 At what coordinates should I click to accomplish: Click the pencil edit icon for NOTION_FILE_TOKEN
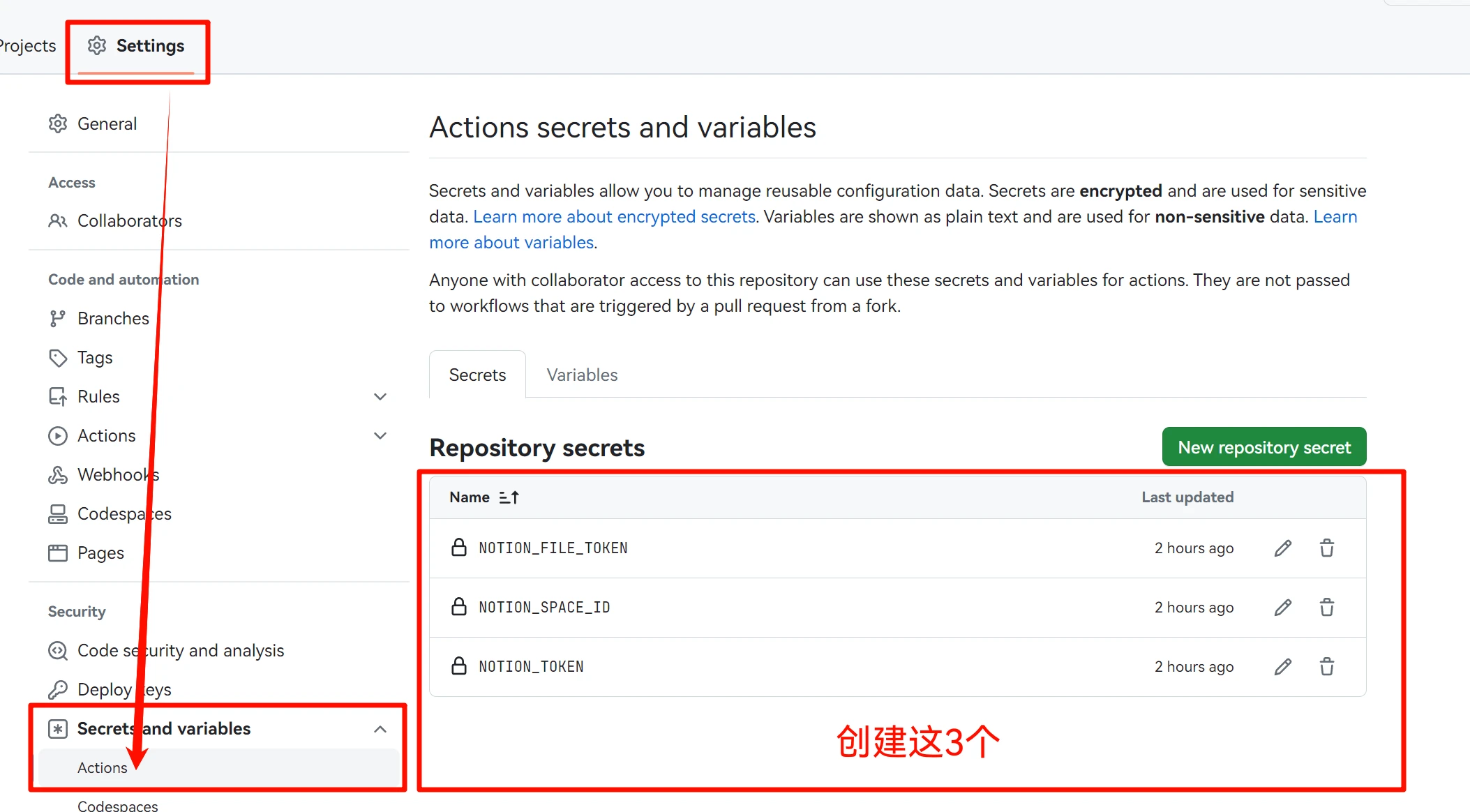(x=1282, y=548)
